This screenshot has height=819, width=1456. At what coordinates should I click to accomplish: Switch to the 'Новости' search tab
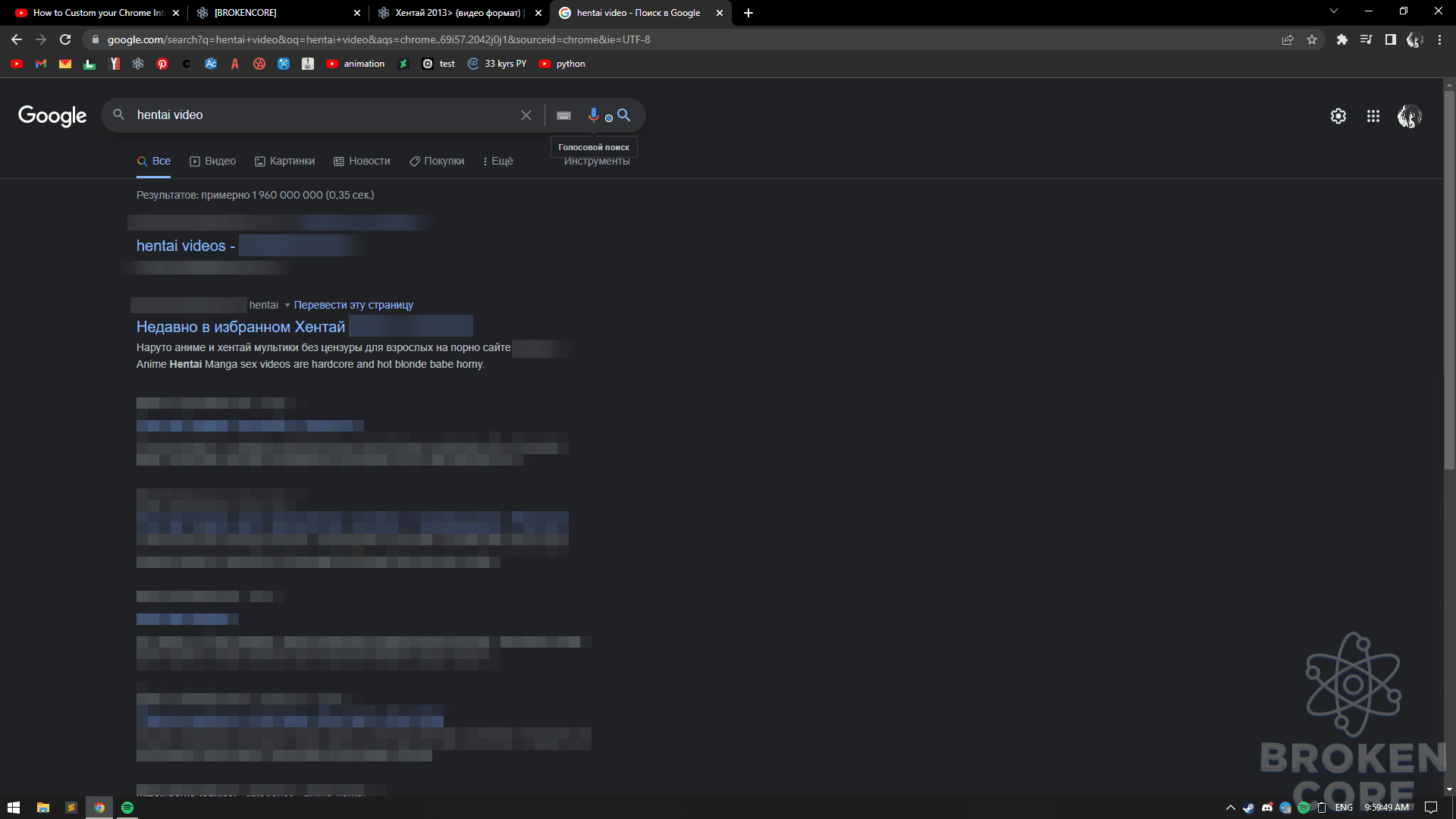point(362,161)
